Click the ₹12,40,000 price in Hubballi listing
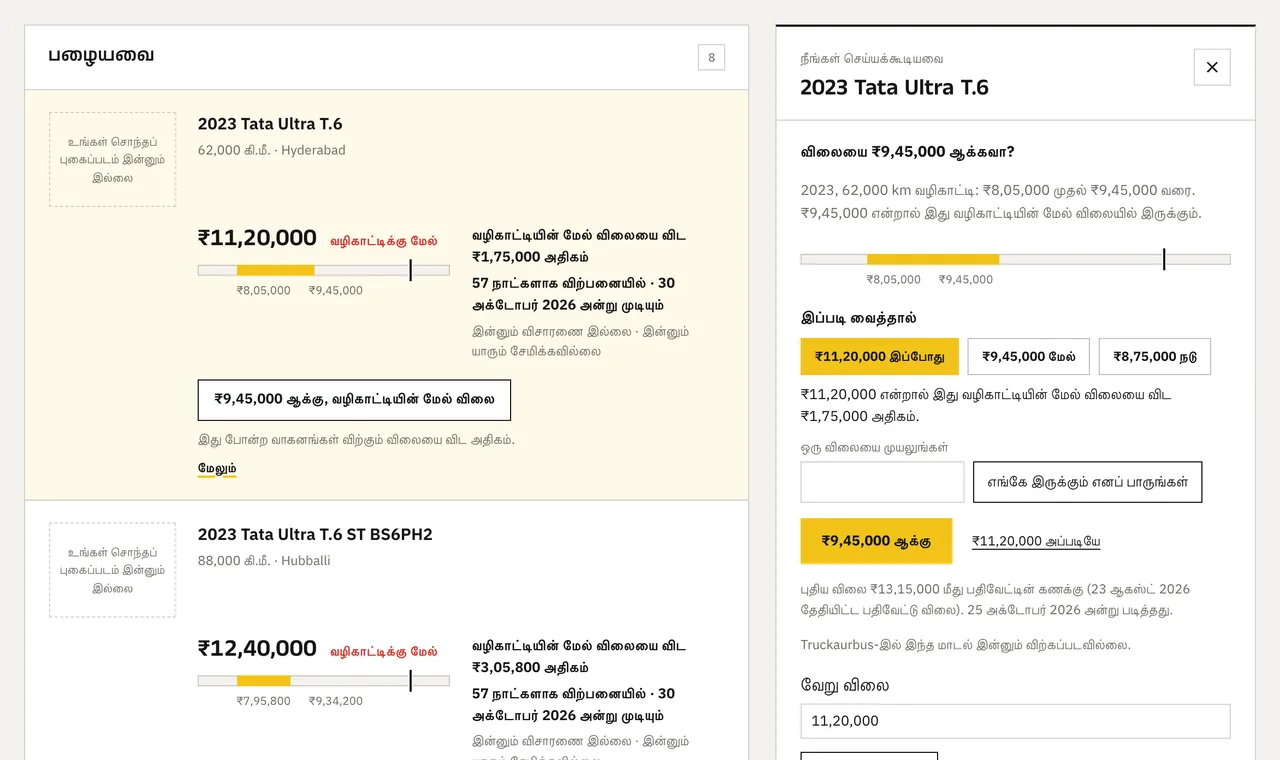1280x760 pixels. (x=257, y=648)
